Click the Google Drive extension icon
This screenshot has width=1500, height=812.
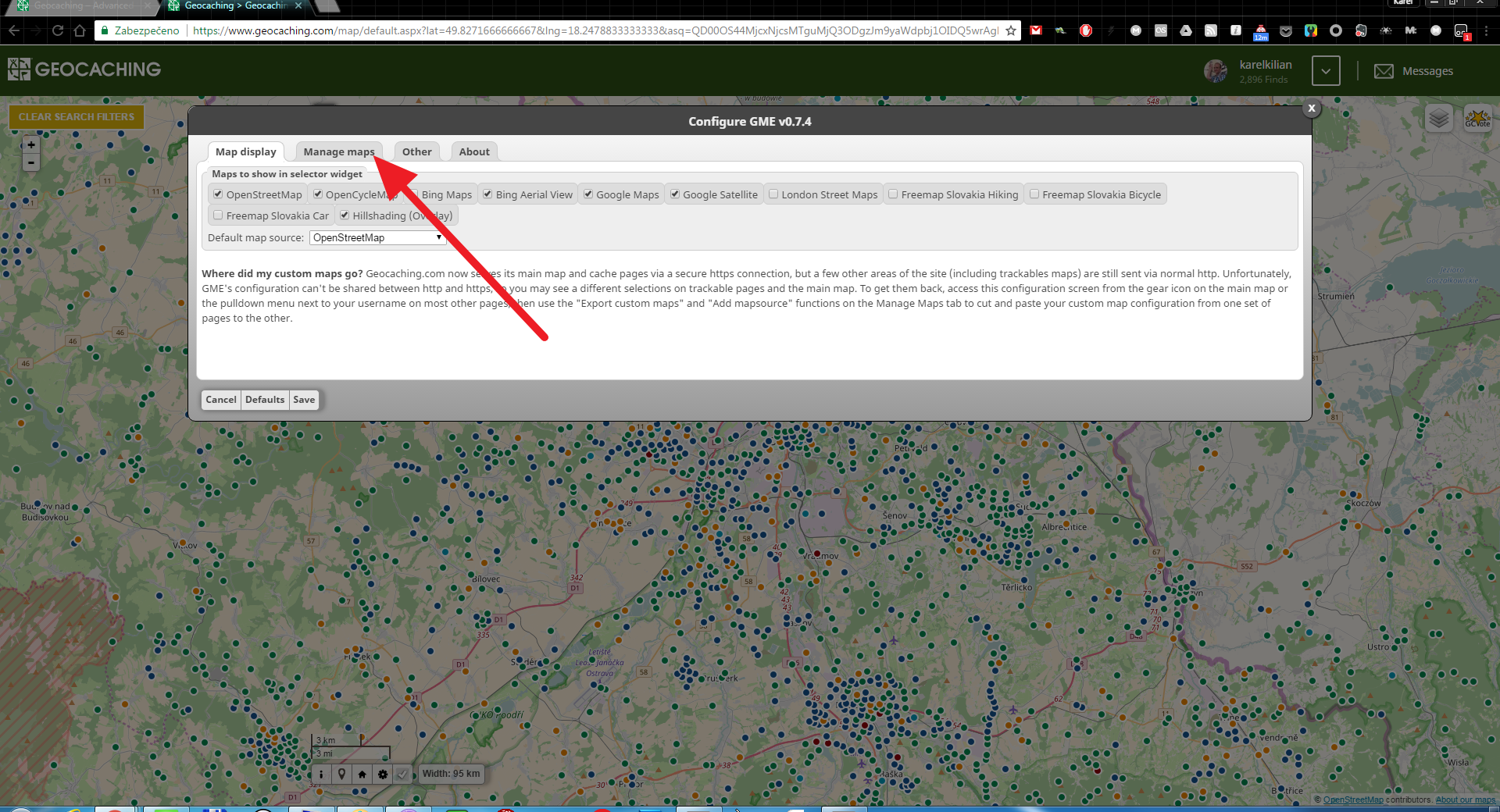pyautogui.click(x=1186, y=30)
